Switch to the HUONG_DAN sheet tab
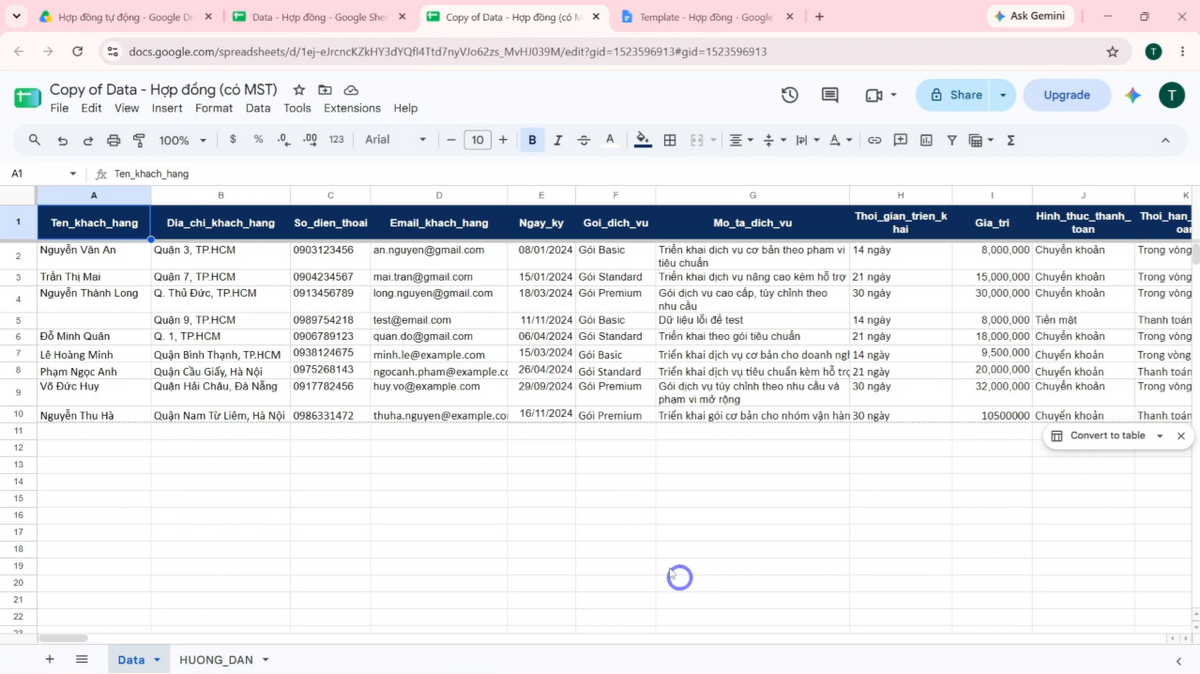 point(216,660)
